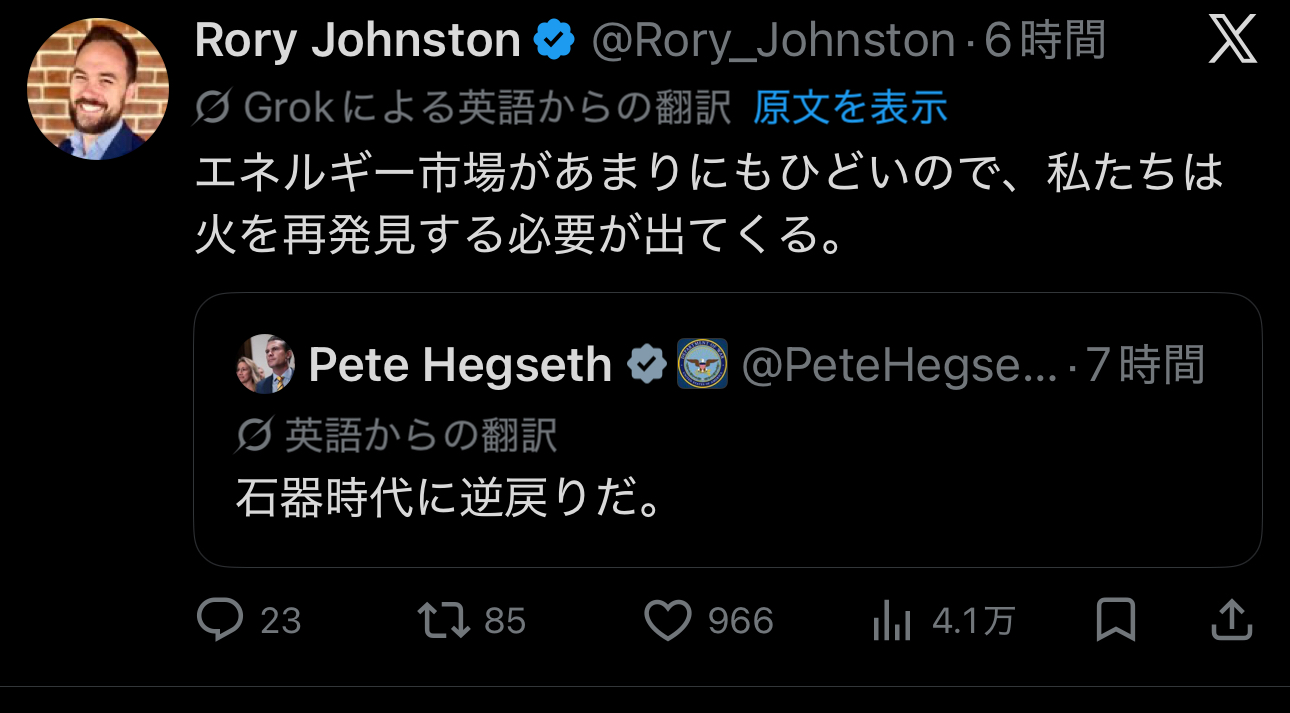The image size is (1290, 713).
Task: Click the 6時間 post timestamp
Action: [x=1045, y=41]
